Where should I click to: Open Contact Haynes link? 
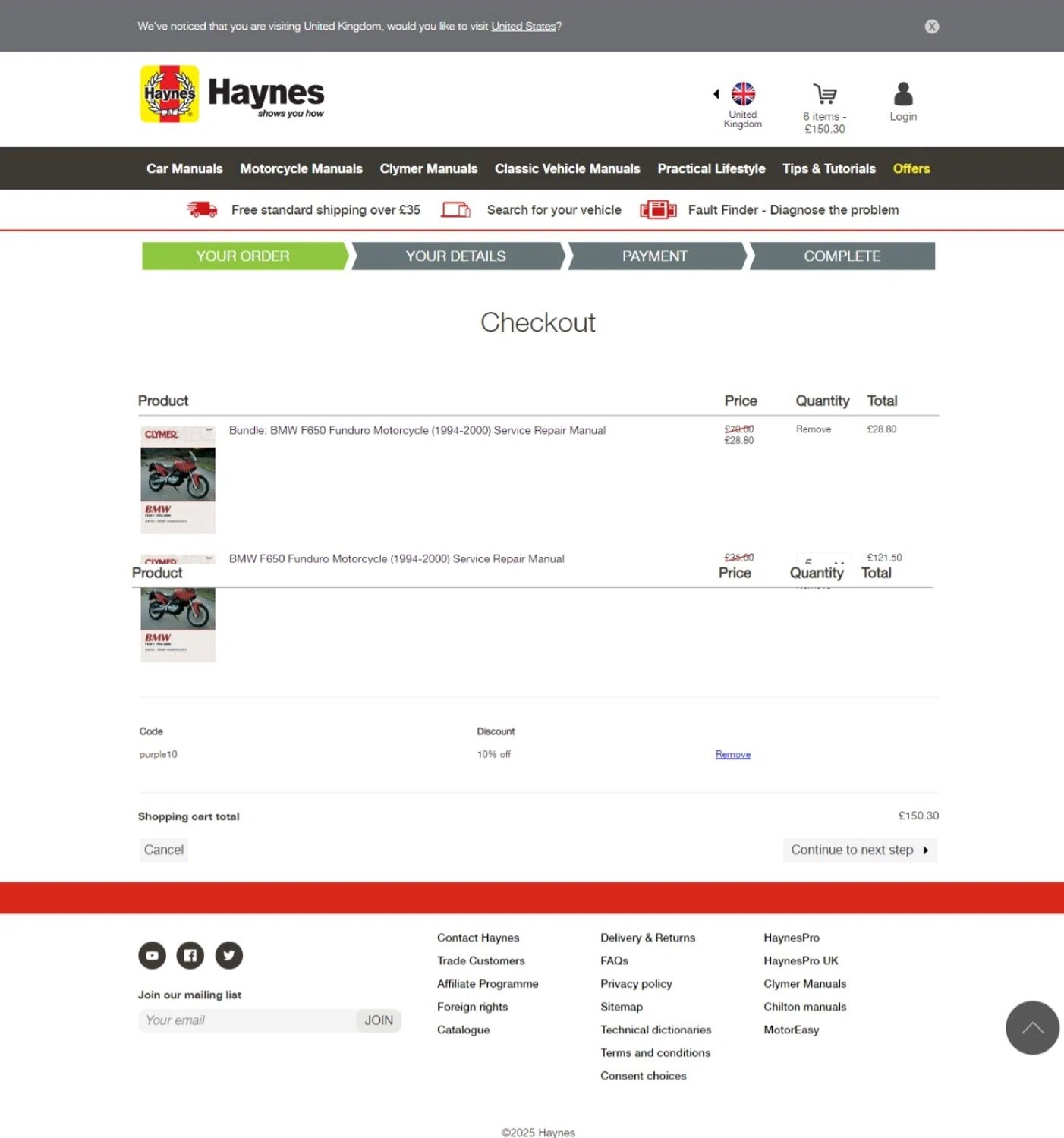(478, 938)
